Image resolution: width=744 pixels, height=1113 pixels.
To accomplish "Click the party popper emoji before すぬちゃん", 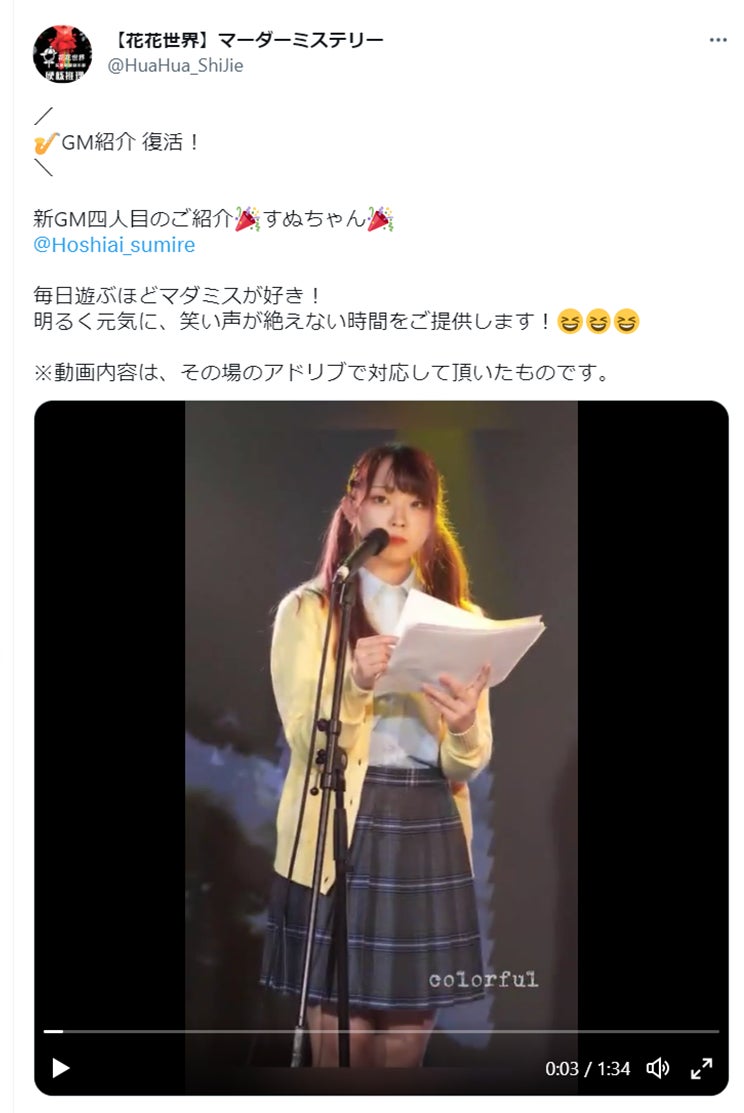I will 247,219.
